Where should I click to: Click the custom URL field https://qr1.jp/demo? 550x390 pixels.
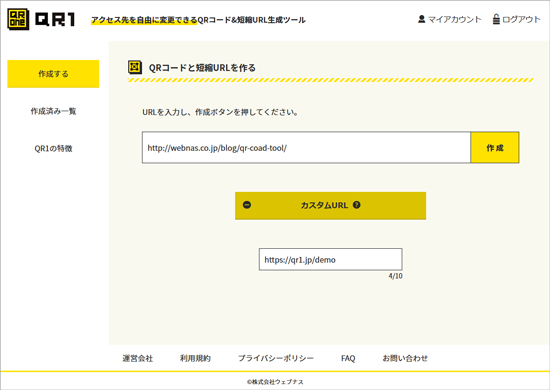[x=330, y=260]
